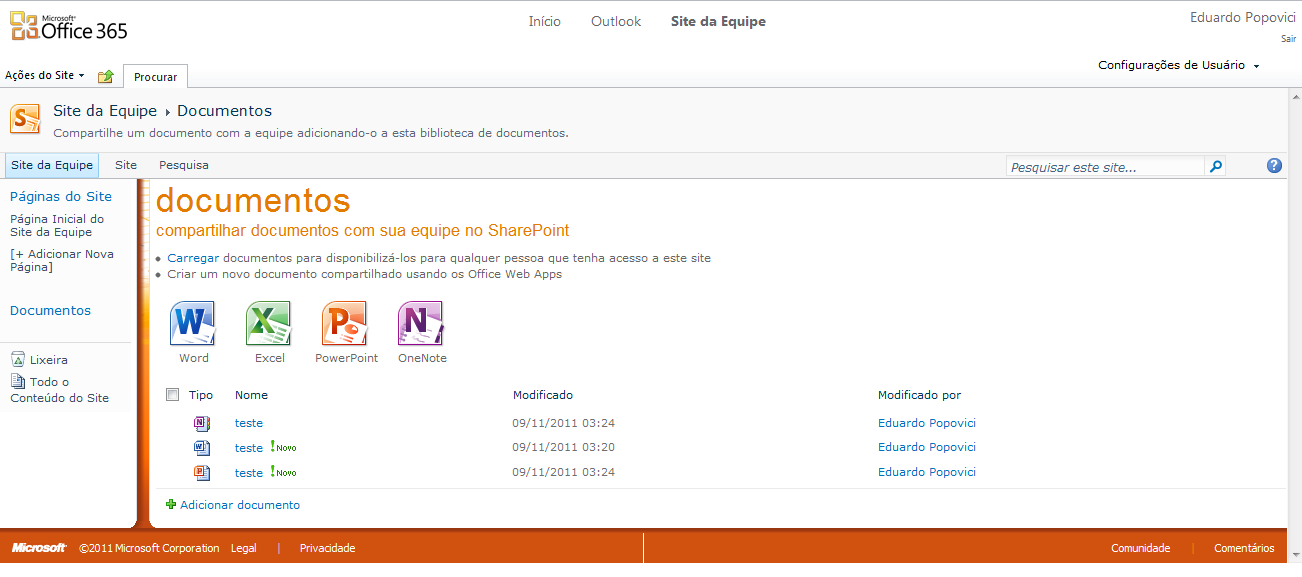Viewport: 1302px width, 577px height.
Task: Open teste document modified 03:20
Action: pos(249,448)
